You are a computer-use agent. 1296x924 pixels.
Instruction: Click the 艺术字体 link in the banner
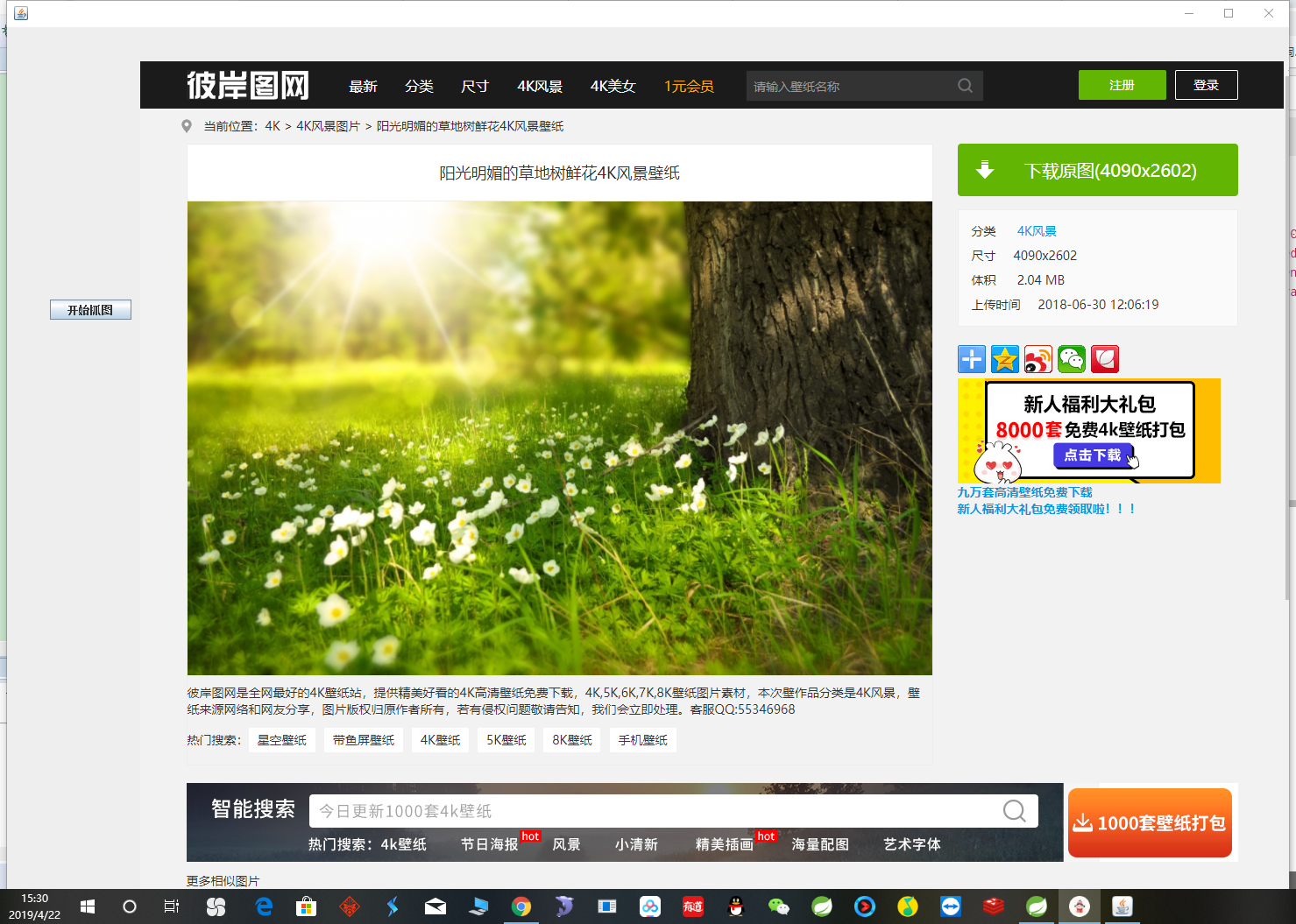[x=912, y=844]
